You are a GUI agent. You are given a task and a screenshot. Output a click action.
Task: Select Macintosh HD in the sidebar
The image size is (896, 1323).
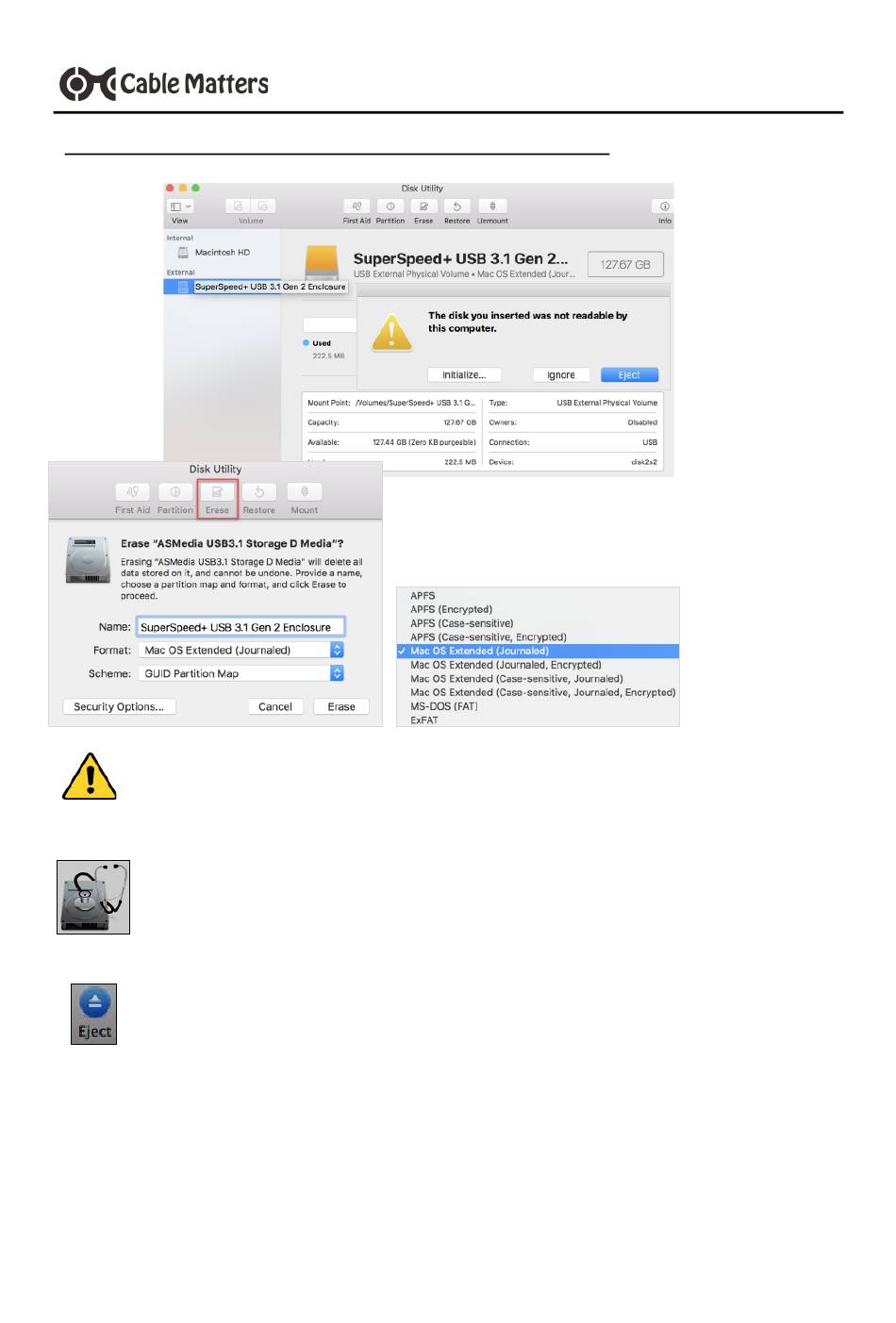pos(222,253)
